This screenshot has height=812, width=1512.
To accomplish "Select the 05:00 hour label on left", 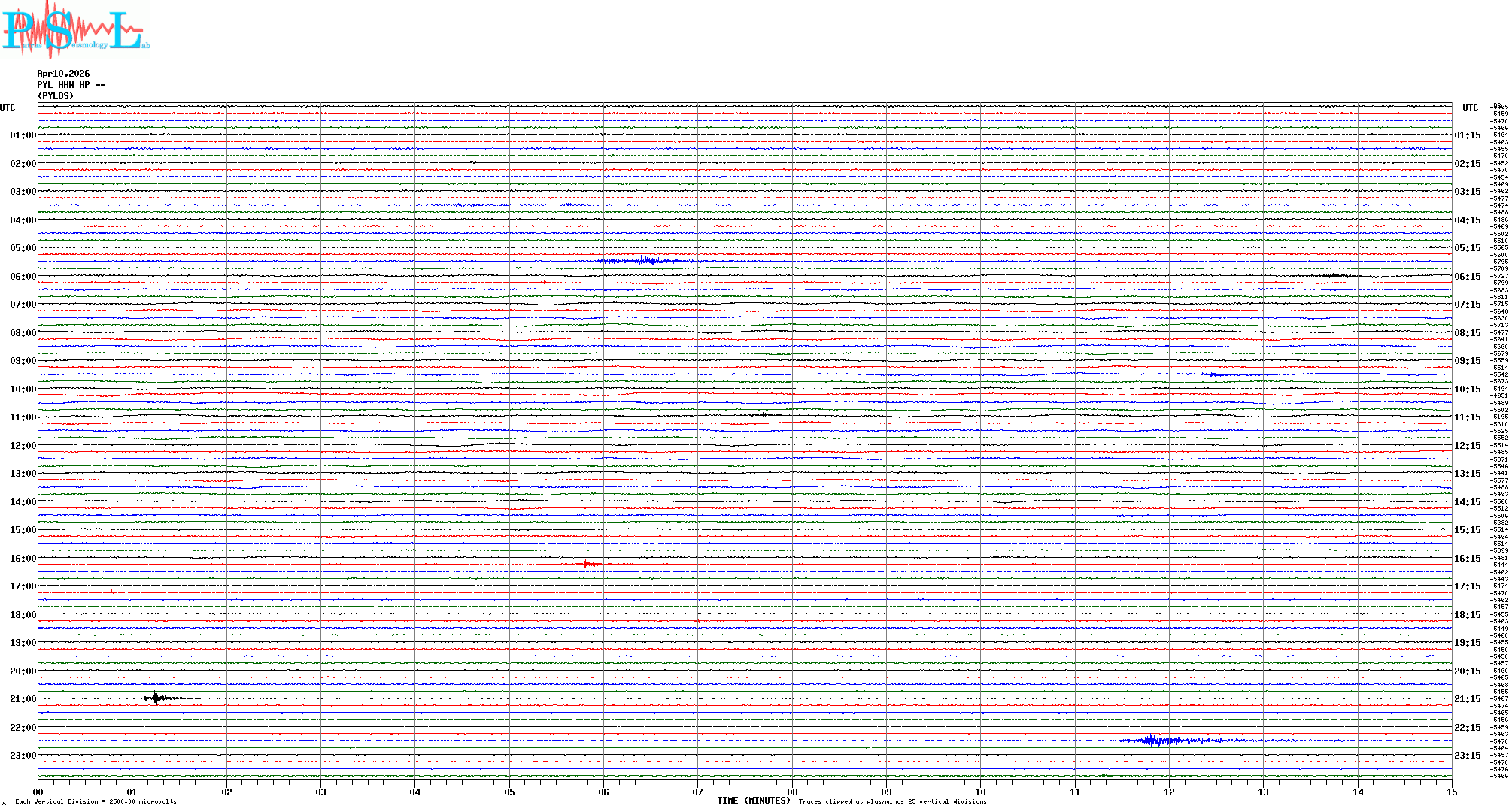I will (x=23, y=248).
